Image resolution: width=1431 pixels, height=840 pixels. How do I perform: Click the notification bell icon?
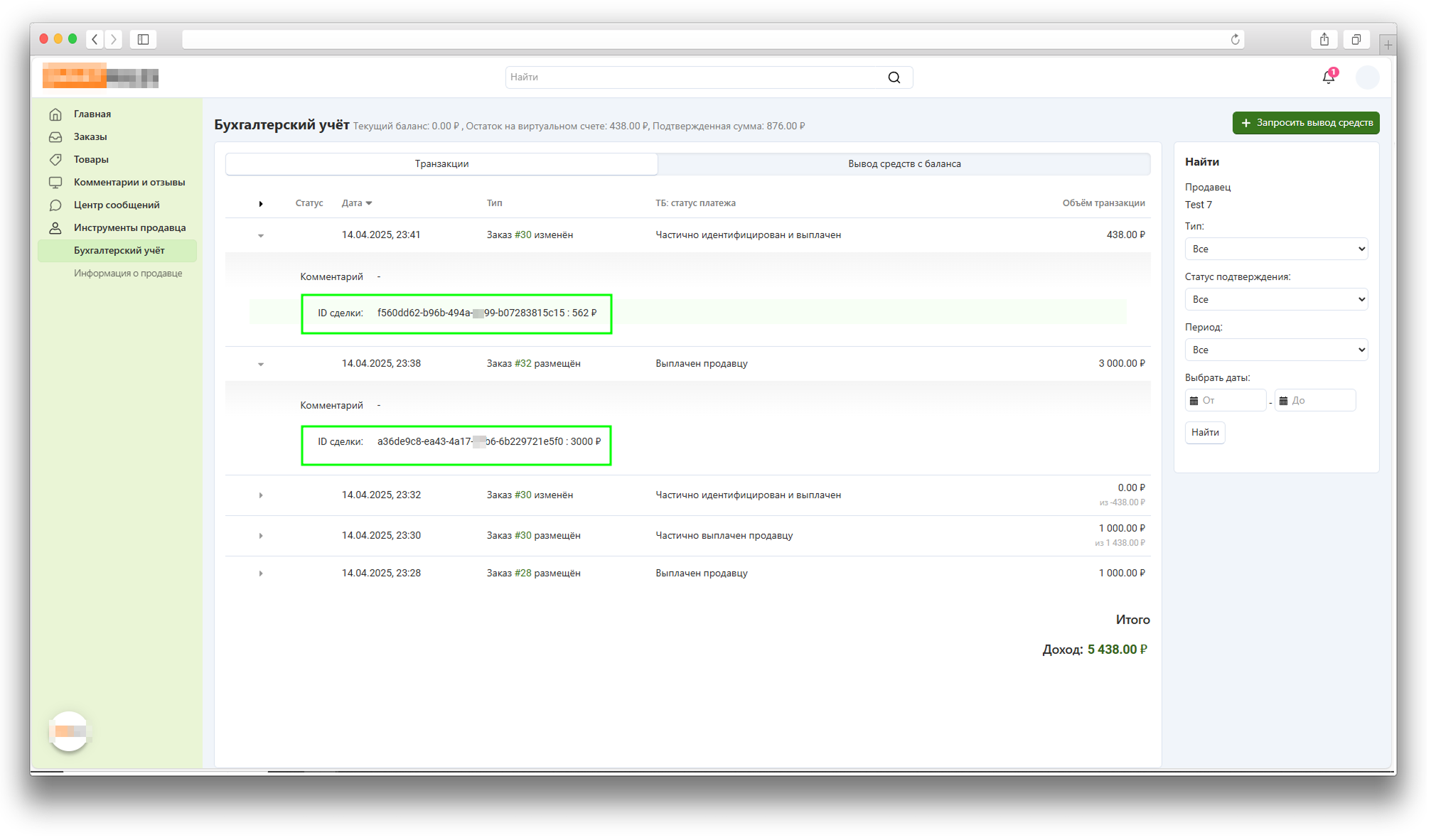pyautogui.click(x=1328, y=77)
